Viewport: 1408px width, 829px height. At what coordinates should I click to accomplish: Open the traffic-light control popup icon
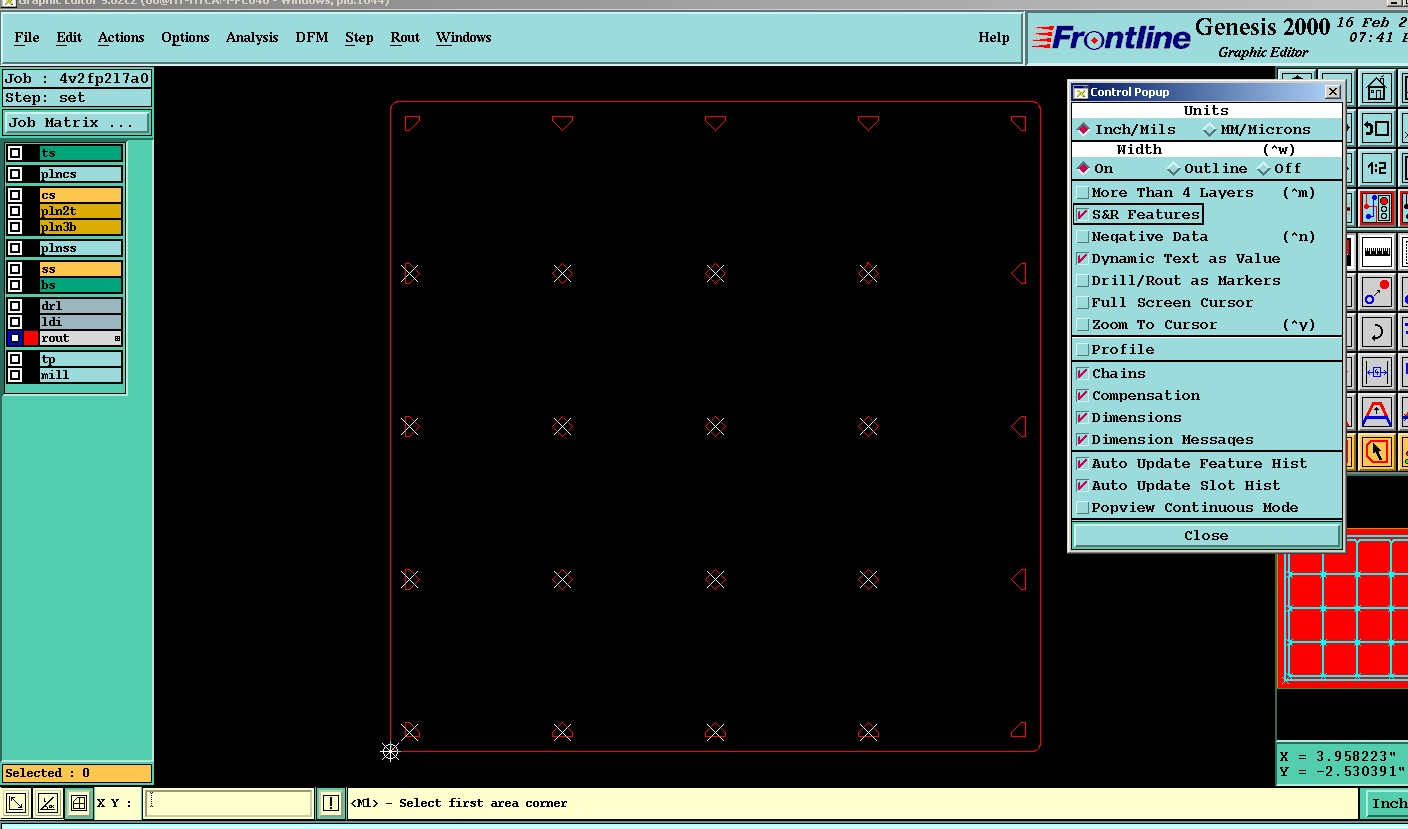pyautogui.click(x=1377, y=209)
